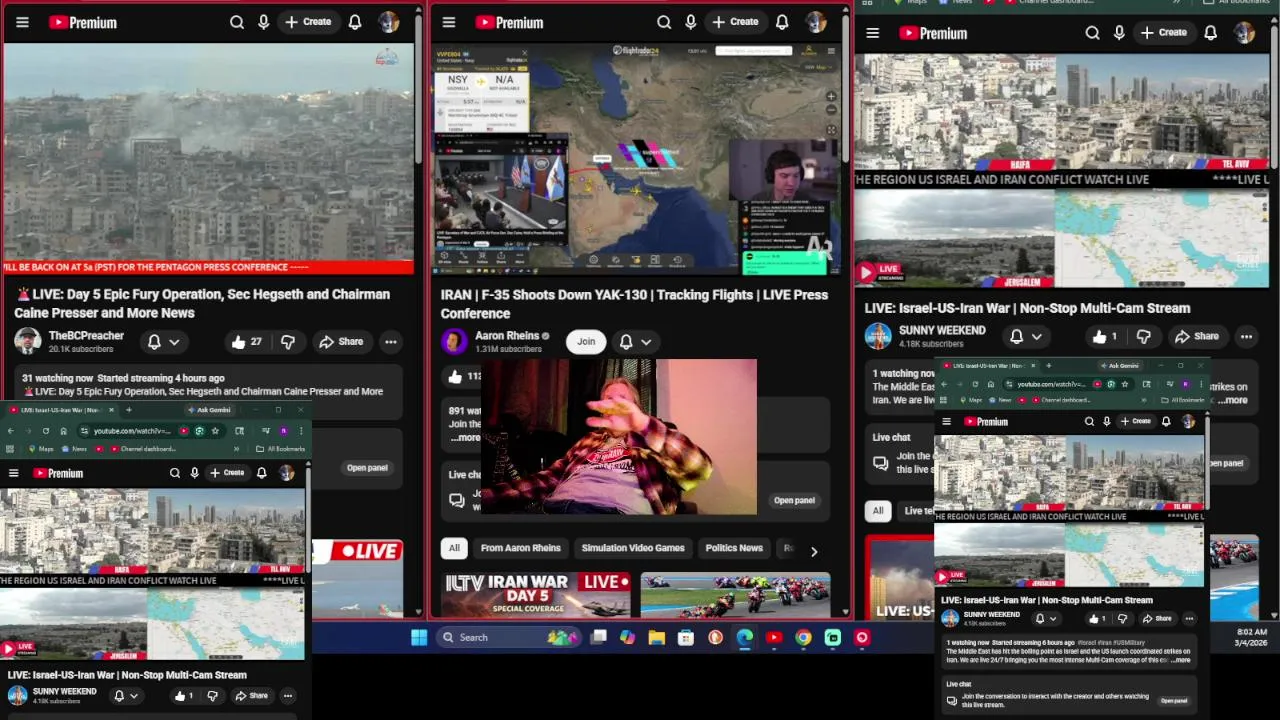Open panel button in Aaron Rheins live chat
This screenshot has height=720, width=1280.
794,500
